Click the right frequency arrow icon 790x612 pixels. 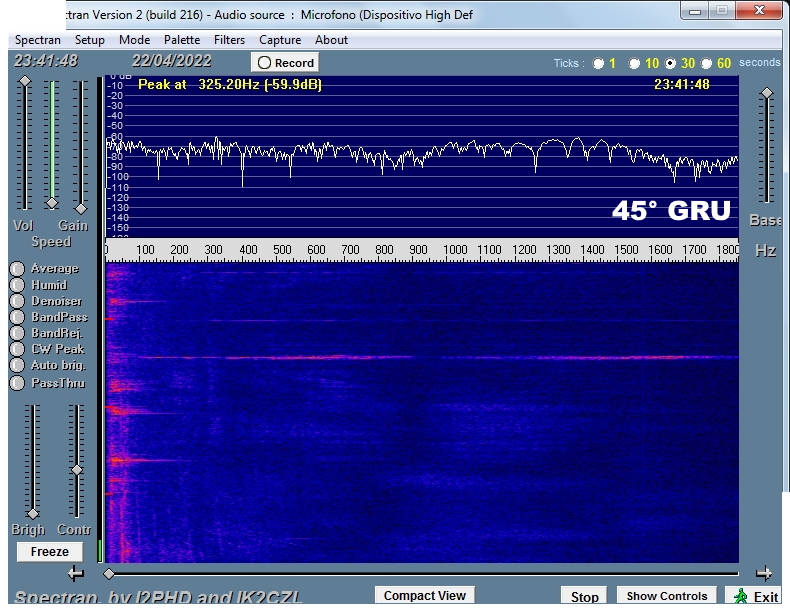pos(763,573)
